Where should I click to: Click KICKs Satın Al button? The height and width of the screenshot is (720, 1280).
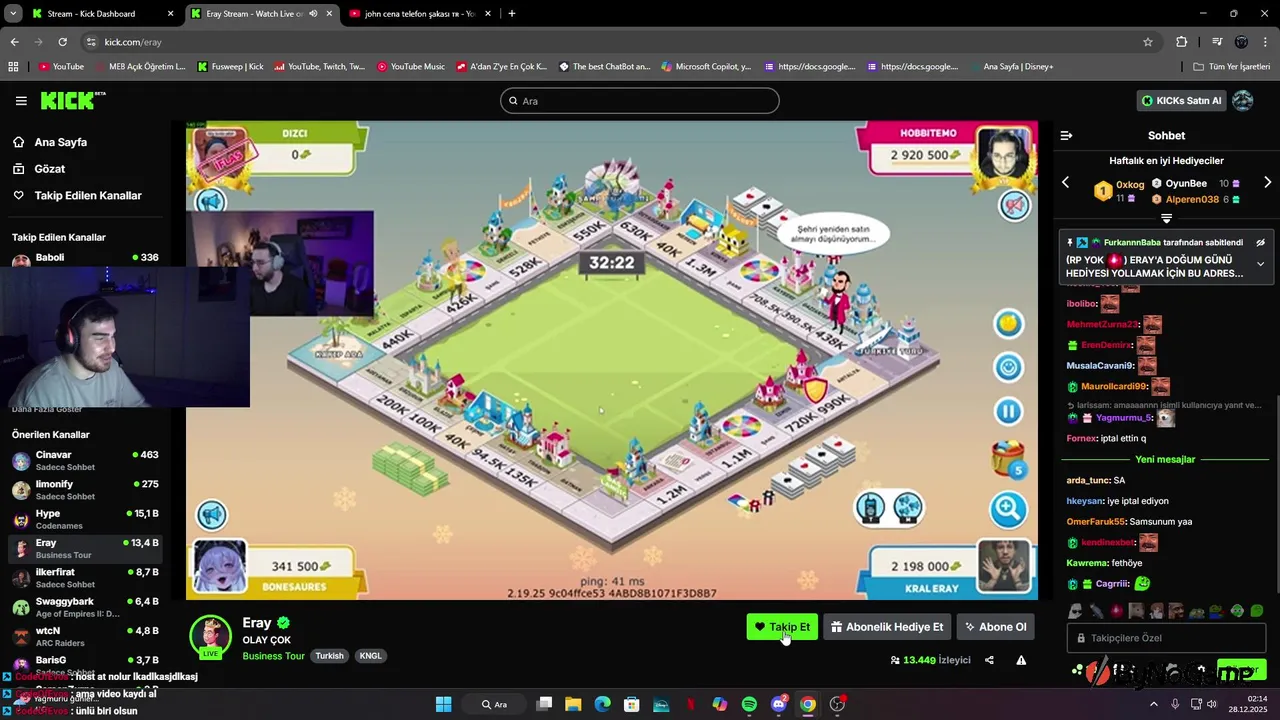[1181, 100]
